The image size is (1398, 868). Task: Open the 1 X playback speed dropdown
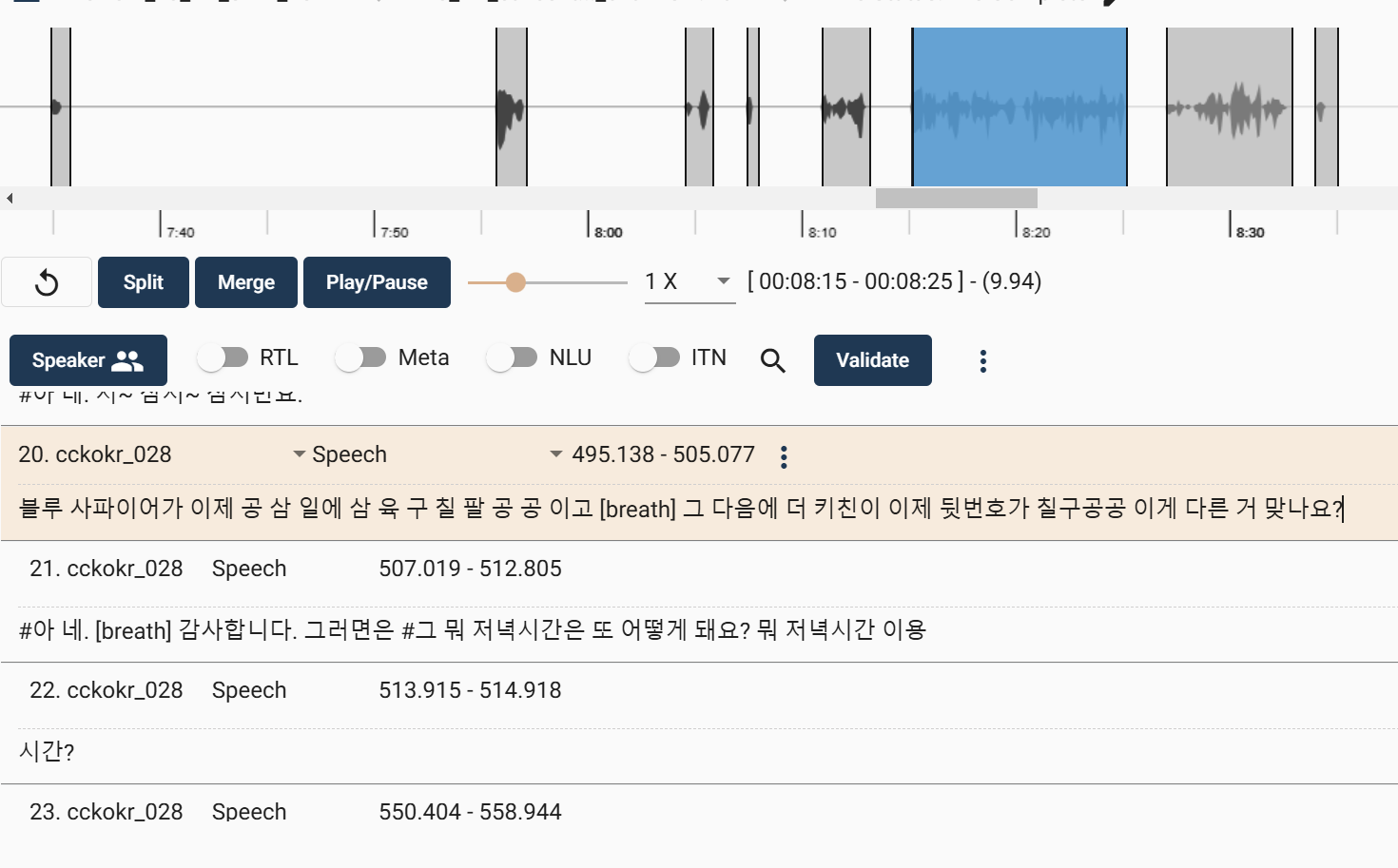click(689, 282)
